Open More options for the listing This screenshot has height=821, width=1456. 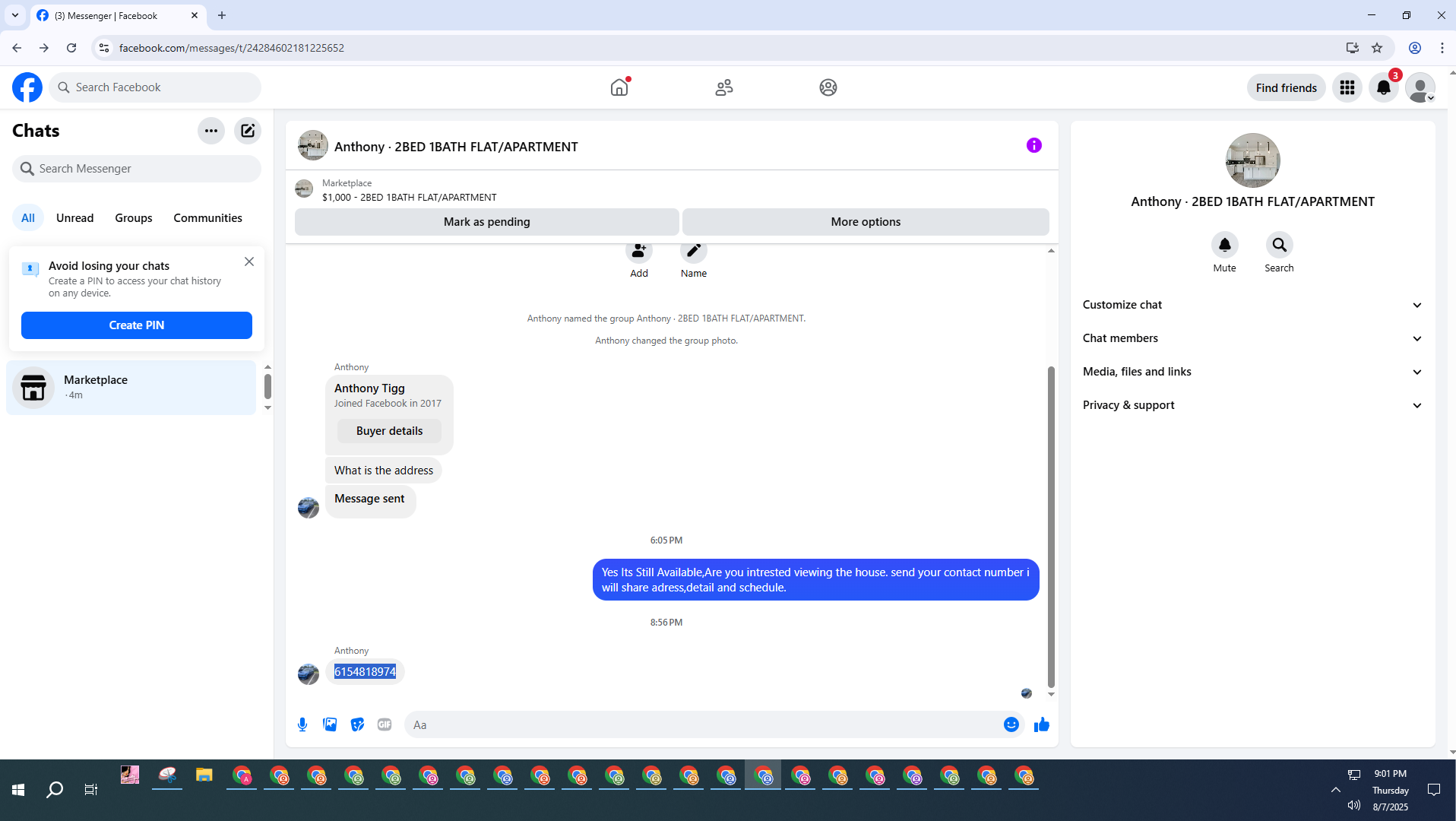[866, 222]
